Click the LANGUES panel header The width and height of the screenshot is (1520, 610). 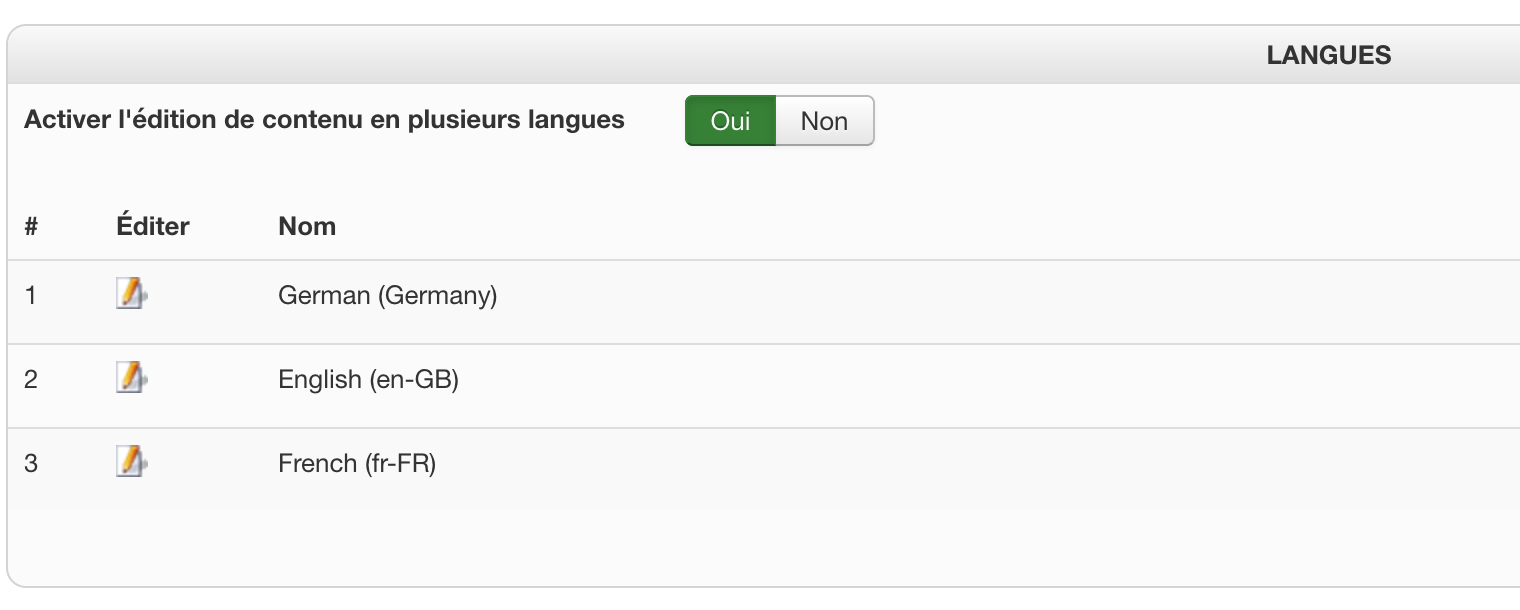coord(1328,55)
